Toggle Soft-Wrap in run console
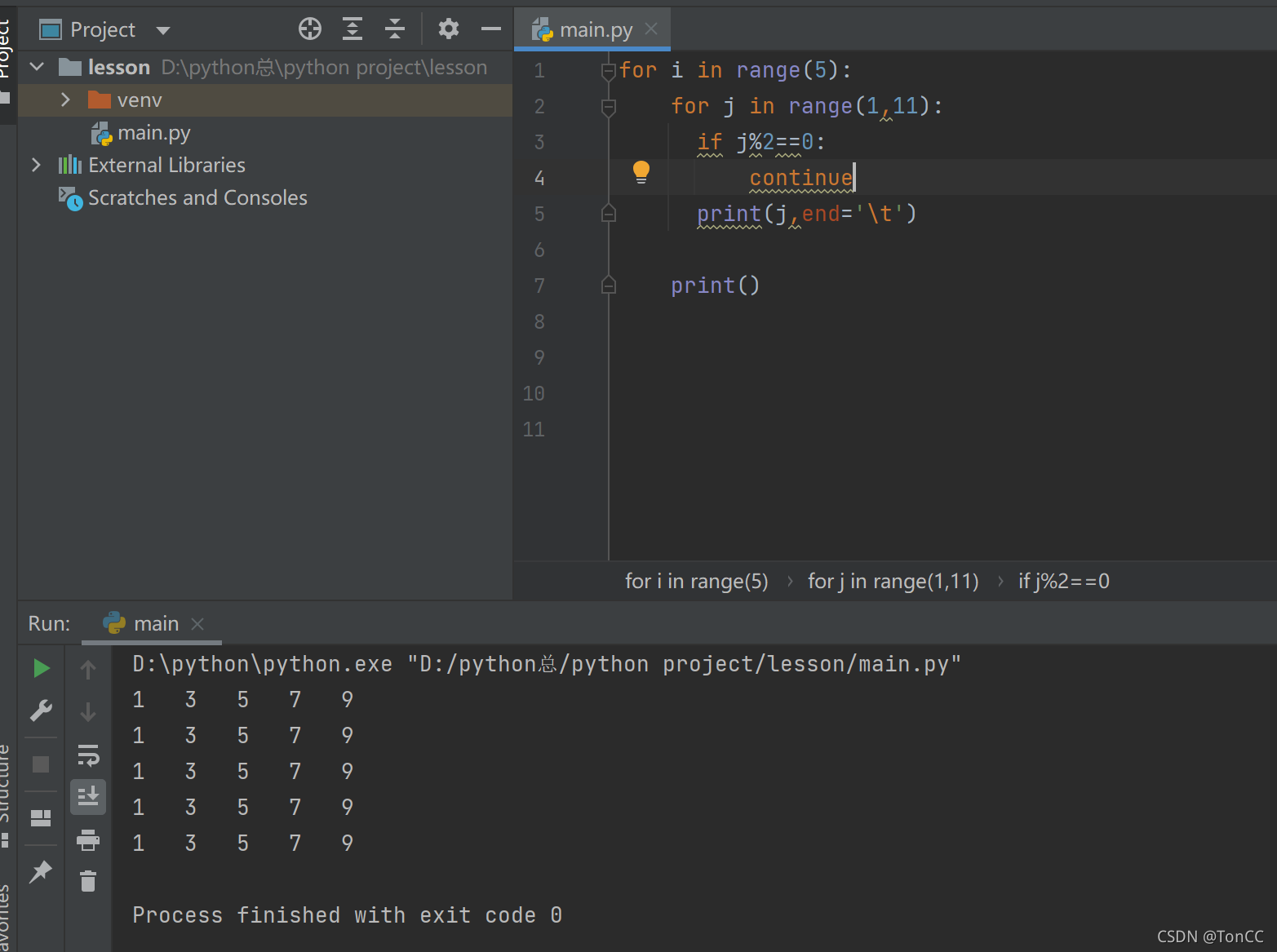Screen dimensions: 1277x952 point(88,755)
